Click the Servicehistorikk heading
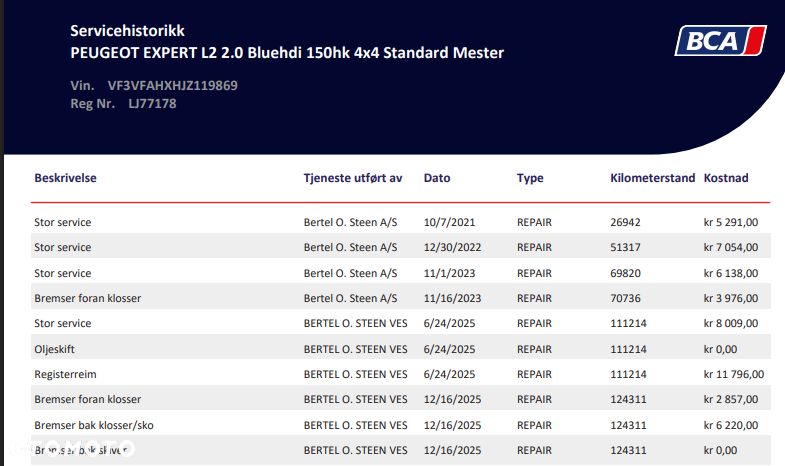The image size is (785, 466). click(x=127, y=31)
